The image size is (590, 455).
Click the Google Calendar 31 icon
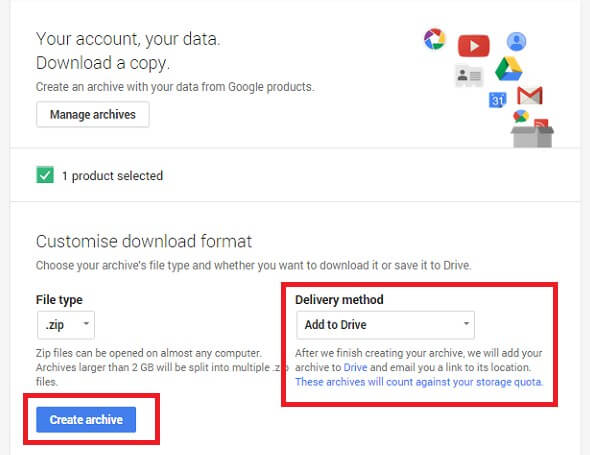click(x=497, y=100)
